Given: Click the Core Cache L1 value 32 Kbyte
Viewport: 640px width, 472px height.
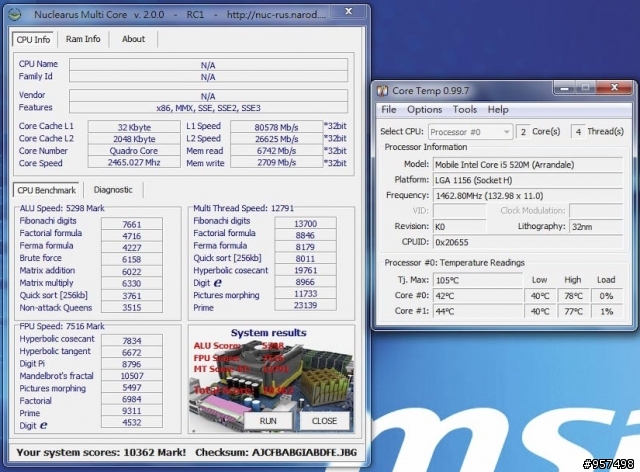Looking at the screenshot, I should point(134,127).
